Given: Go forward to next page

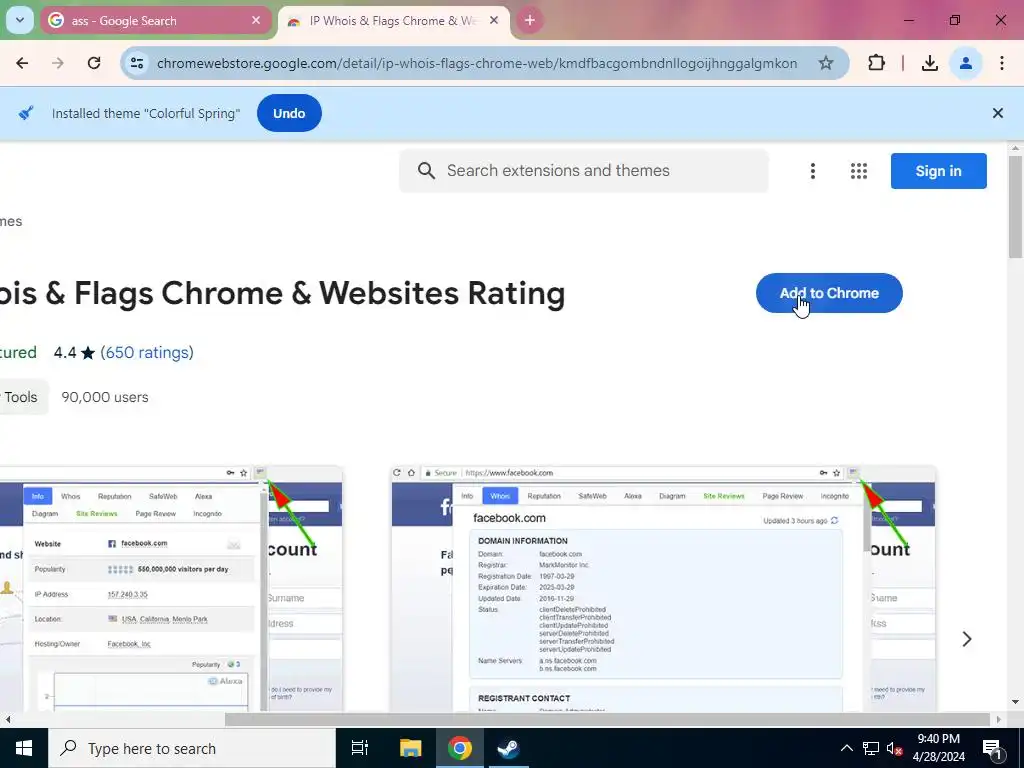Looking at the screenshot, I should [x=58, y=63].
